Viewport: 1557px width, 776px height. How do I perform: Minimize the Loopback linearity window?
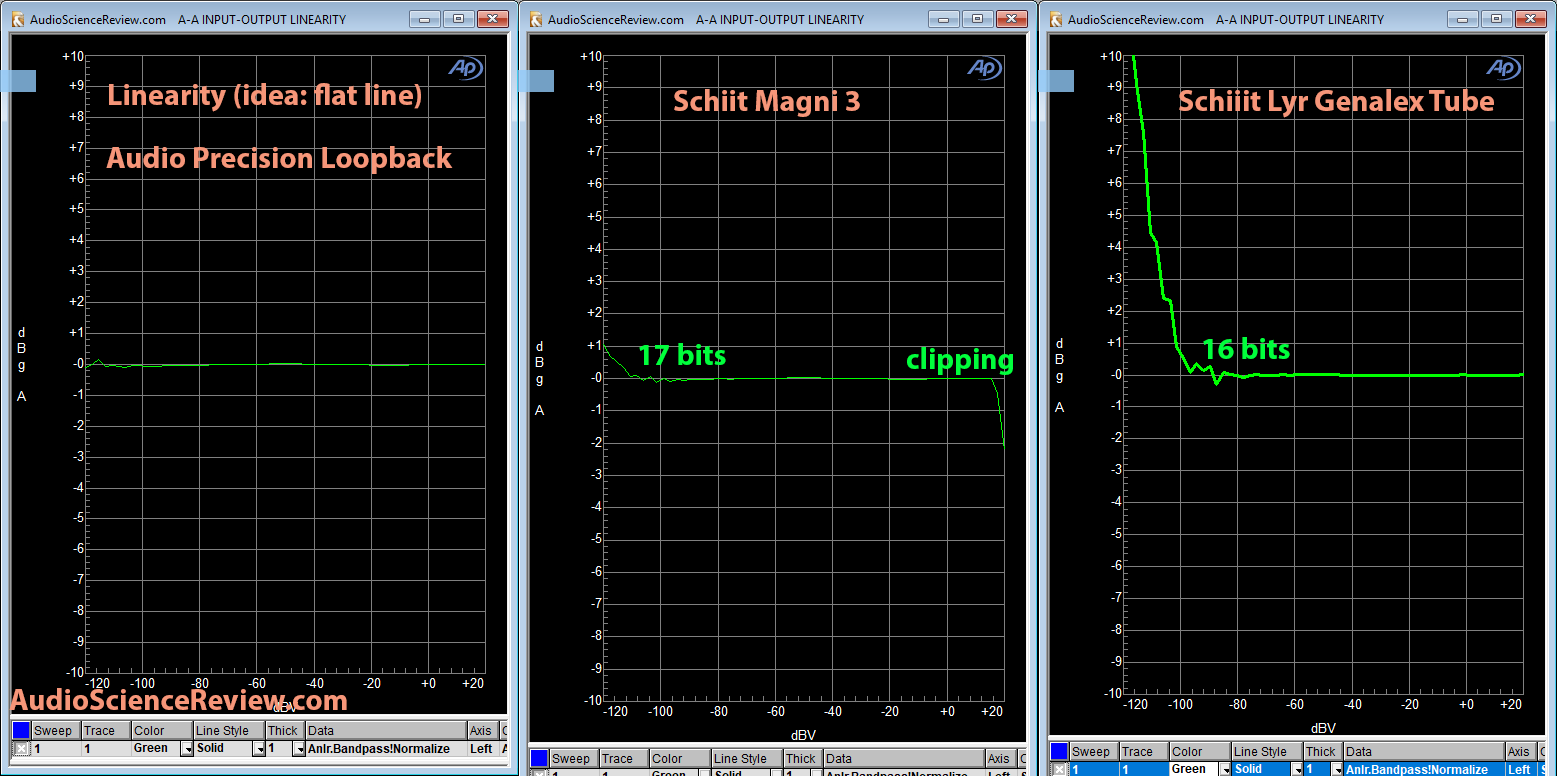click(x=426, y=19)
